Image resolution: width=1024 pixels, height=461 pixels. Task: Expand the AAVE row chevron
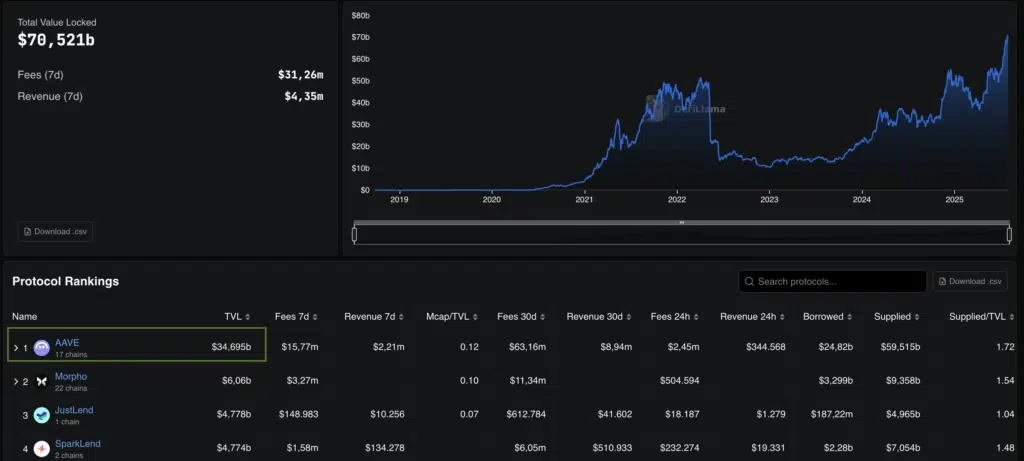point(15,348)
